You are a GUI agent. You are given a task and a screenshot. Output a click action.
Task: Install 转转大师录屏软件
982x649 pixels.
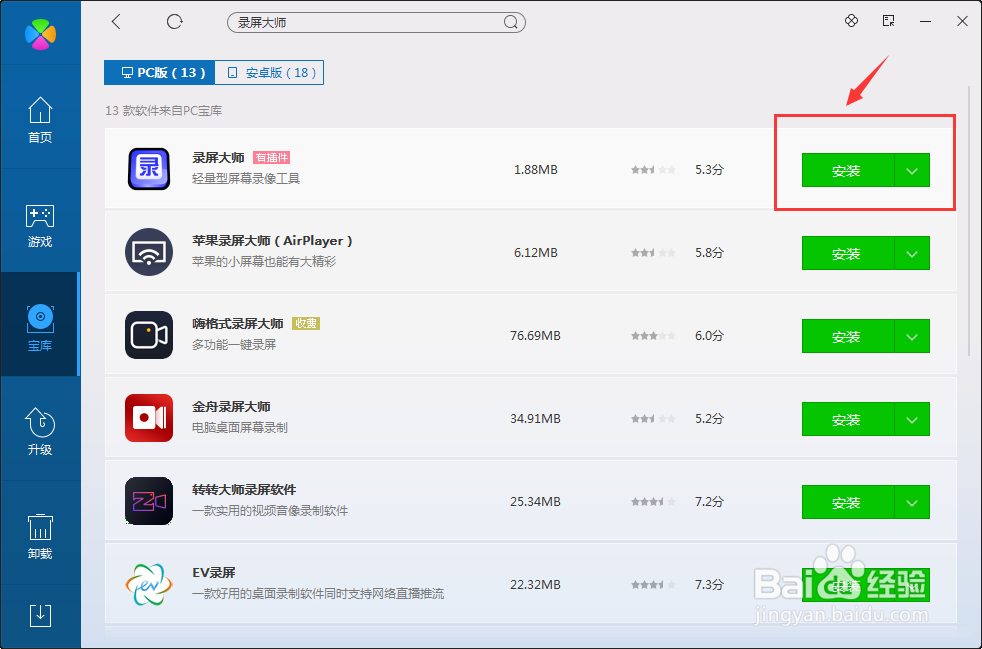pos(848,502)
